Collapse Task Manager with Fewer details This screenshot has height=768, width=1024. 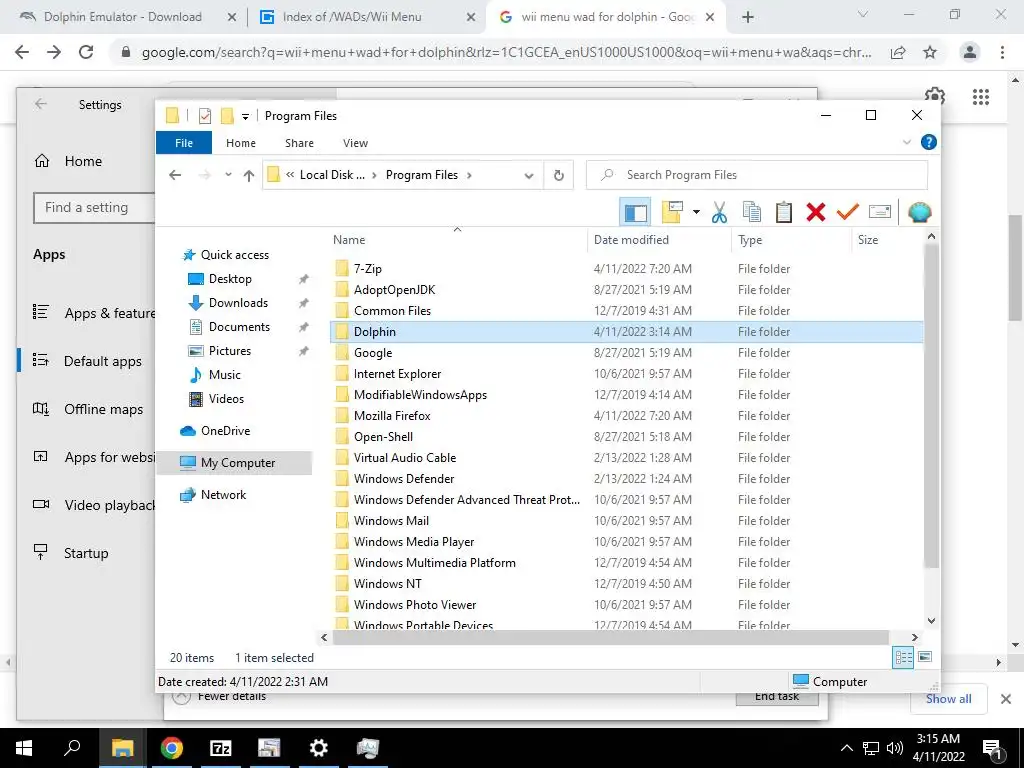pyautogui.click(x=219, y=696)
